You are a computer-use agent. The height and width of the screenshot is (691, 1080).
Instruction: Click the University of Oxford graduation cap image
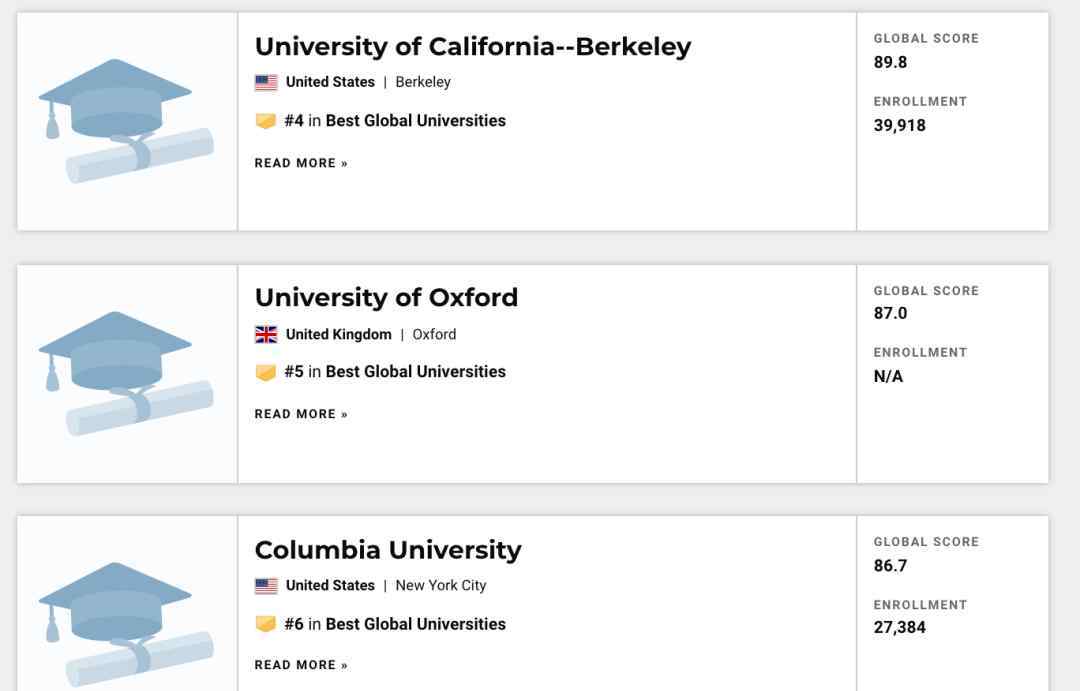tap(126, 373)
